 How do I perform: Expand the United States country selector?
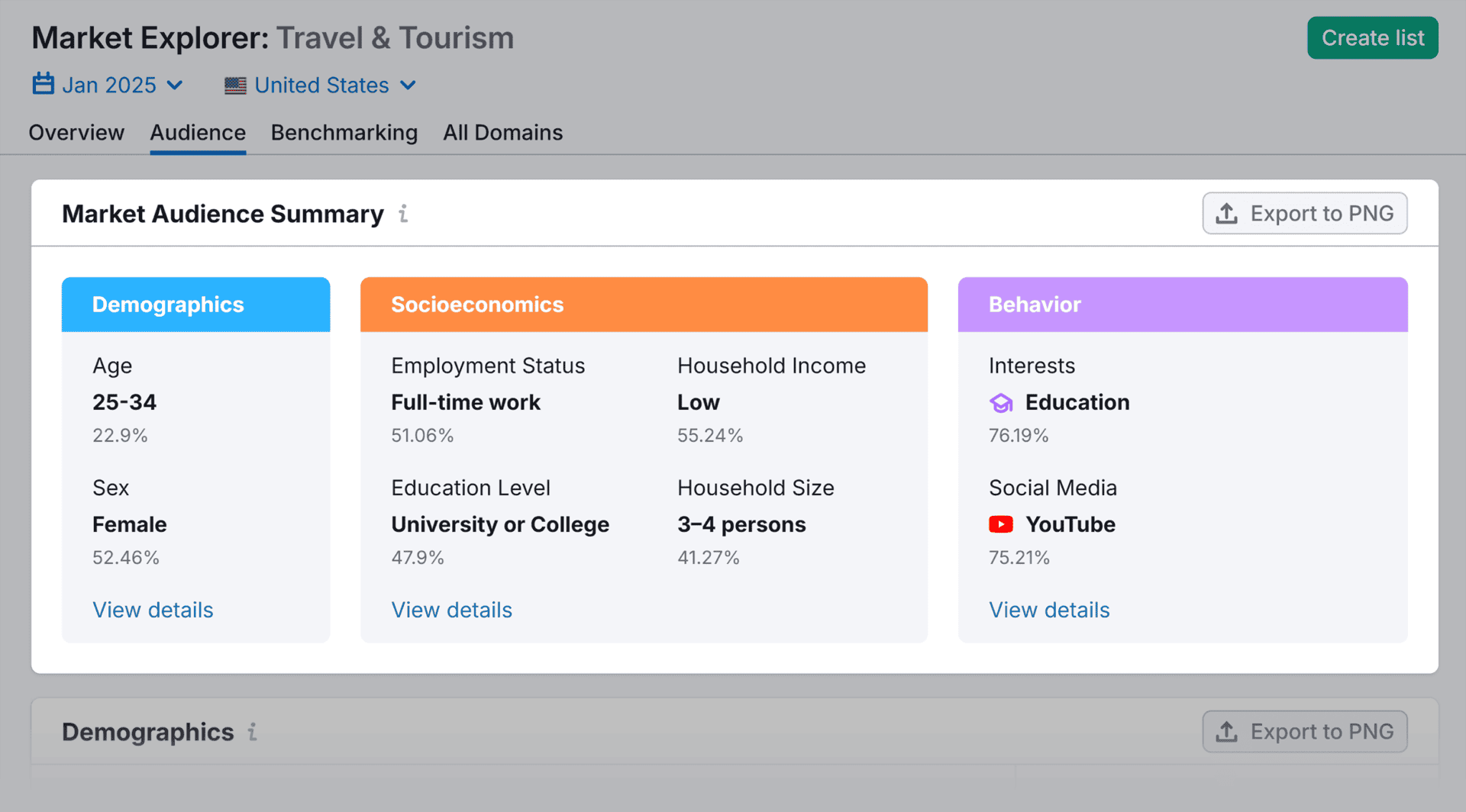point(321,85)
